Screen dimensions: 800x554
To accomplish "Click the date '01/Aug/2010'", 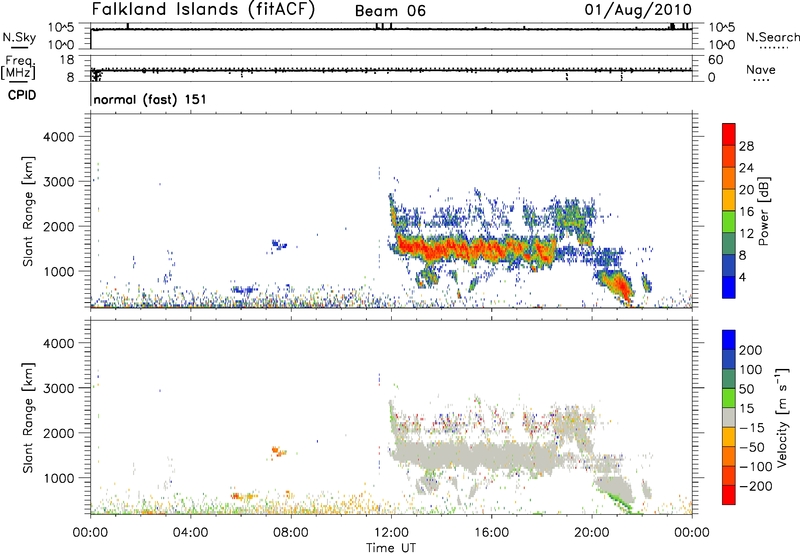I will point(638,10).
